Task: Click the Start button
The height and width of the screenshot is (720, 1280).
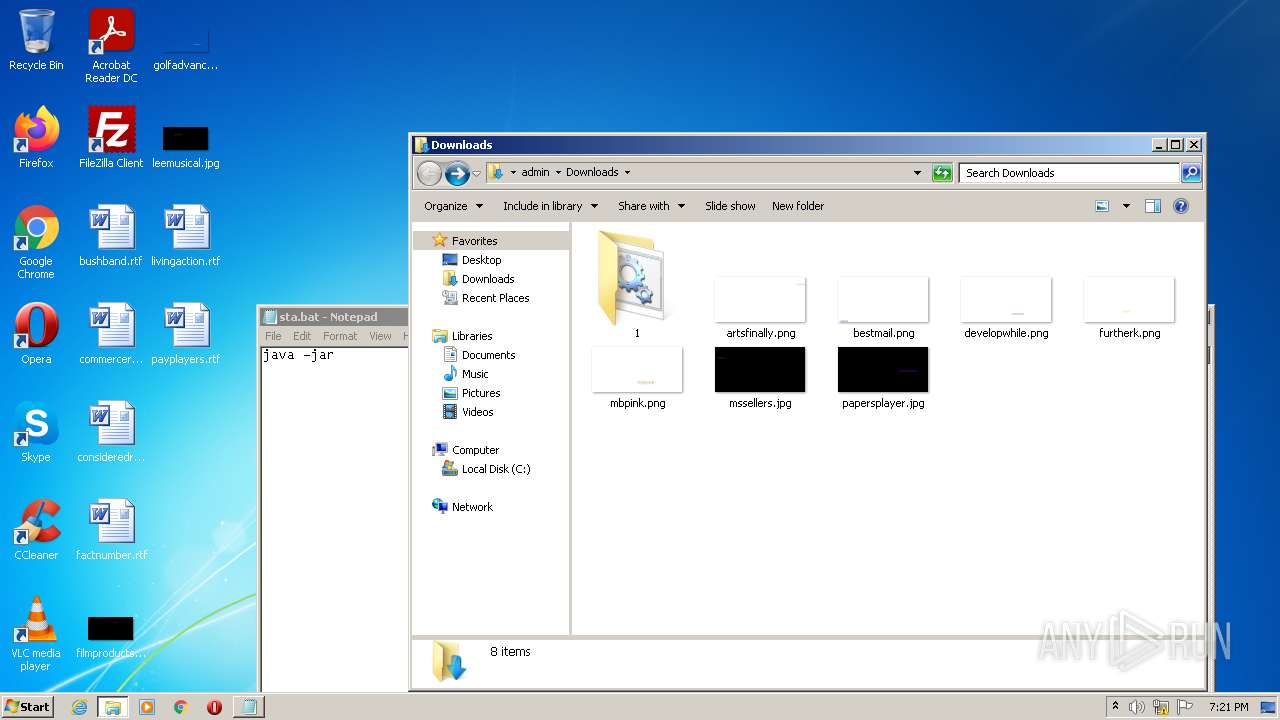Action: pyautogui.click(x=27, y=707)
